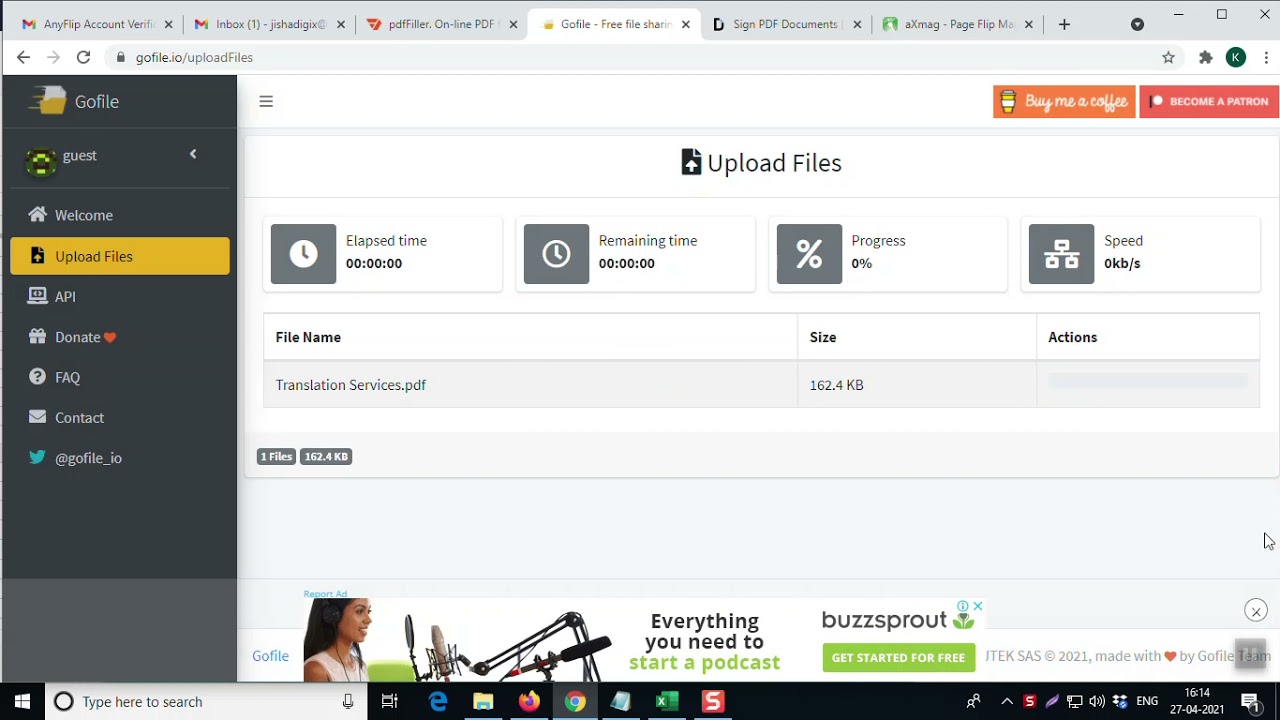
Task: Click the Speed network icon
Action: [1061, 254]
